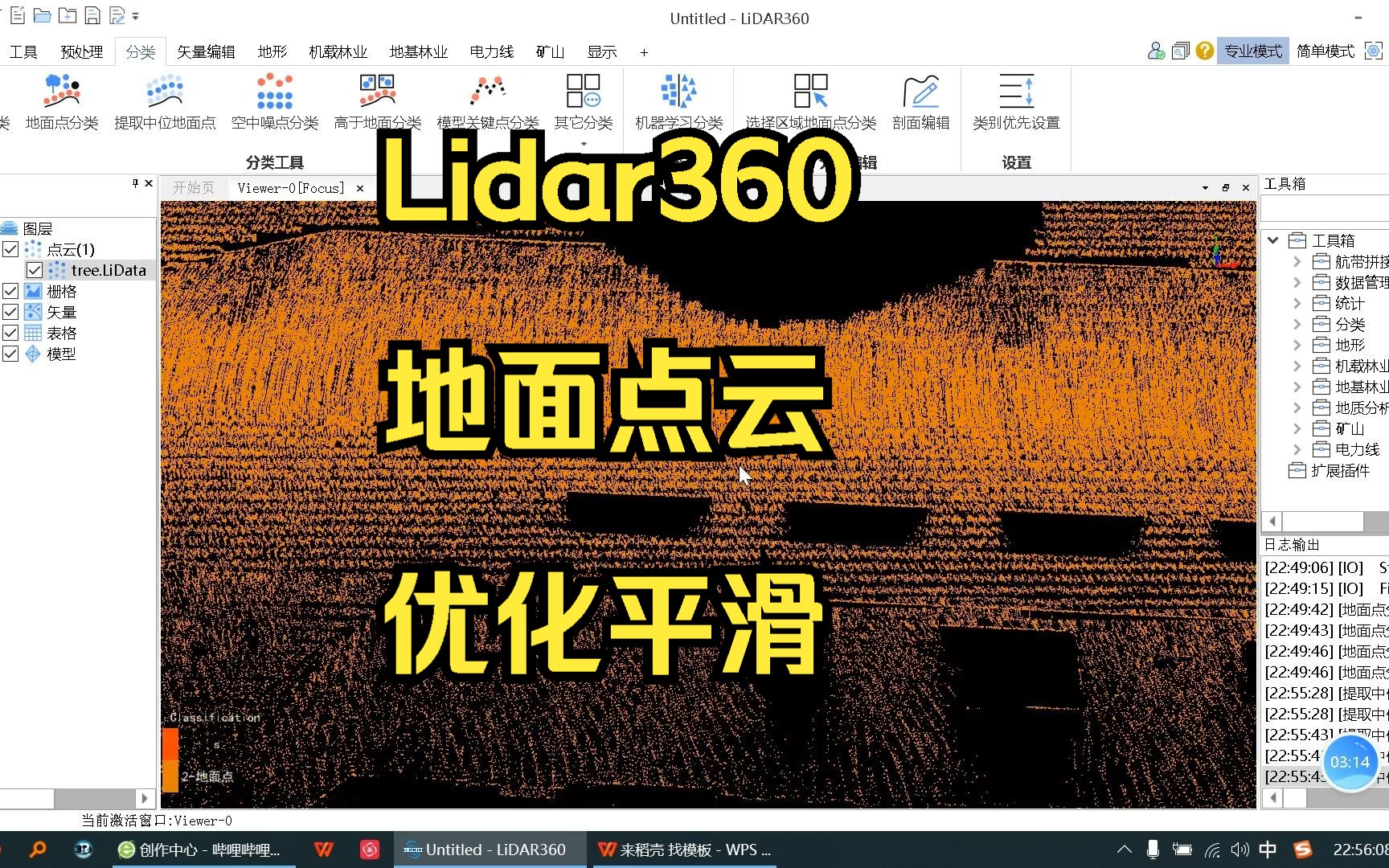Pin the layer panel
The width and height of the screenshot is (1389, 868).
click(x=135, y=183)
